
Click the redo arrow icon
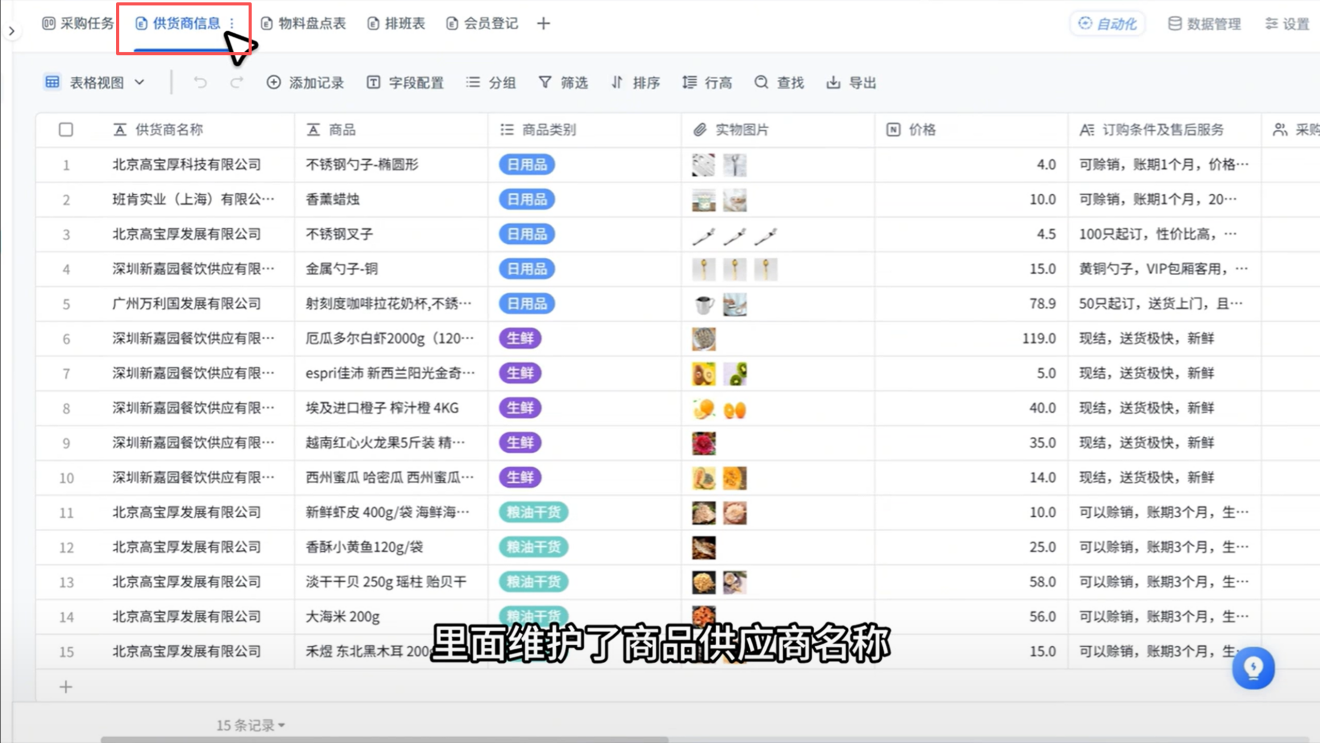tap(236, 82)
